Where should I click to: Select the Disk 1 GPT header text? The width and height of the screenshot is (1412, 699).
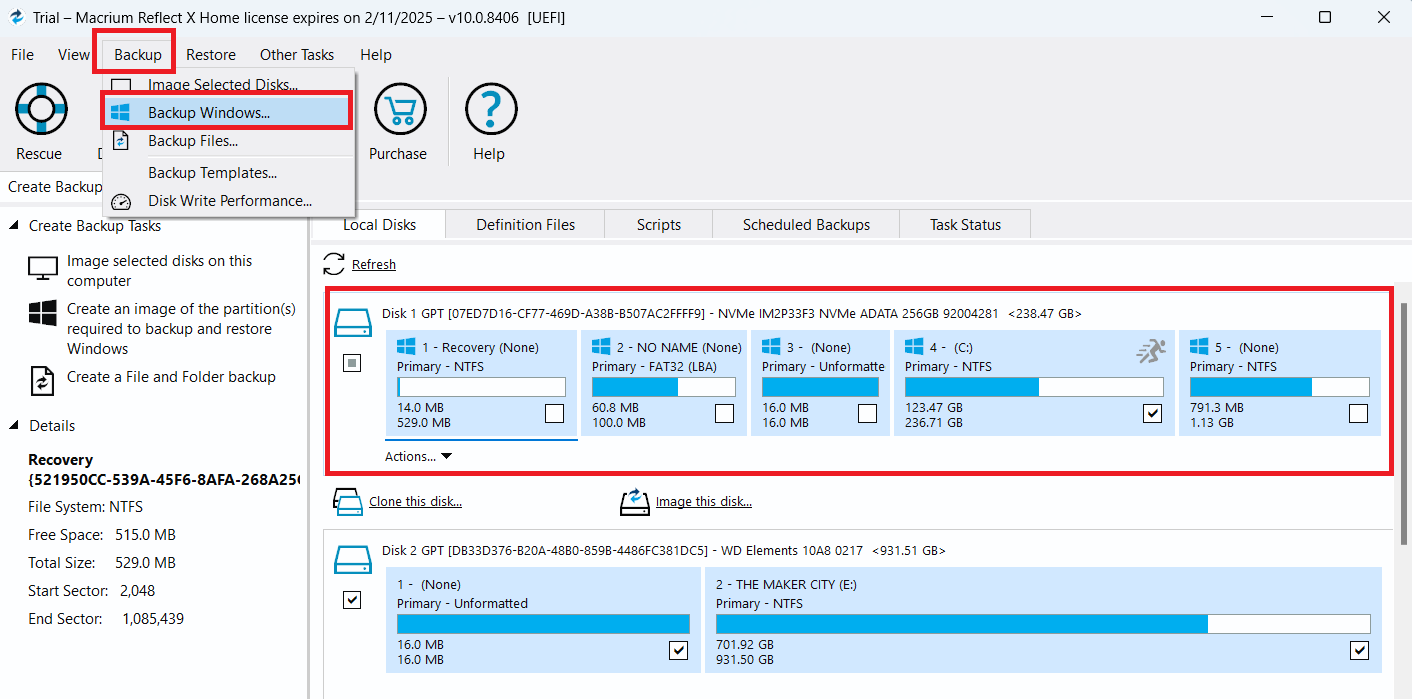(732, 314)
